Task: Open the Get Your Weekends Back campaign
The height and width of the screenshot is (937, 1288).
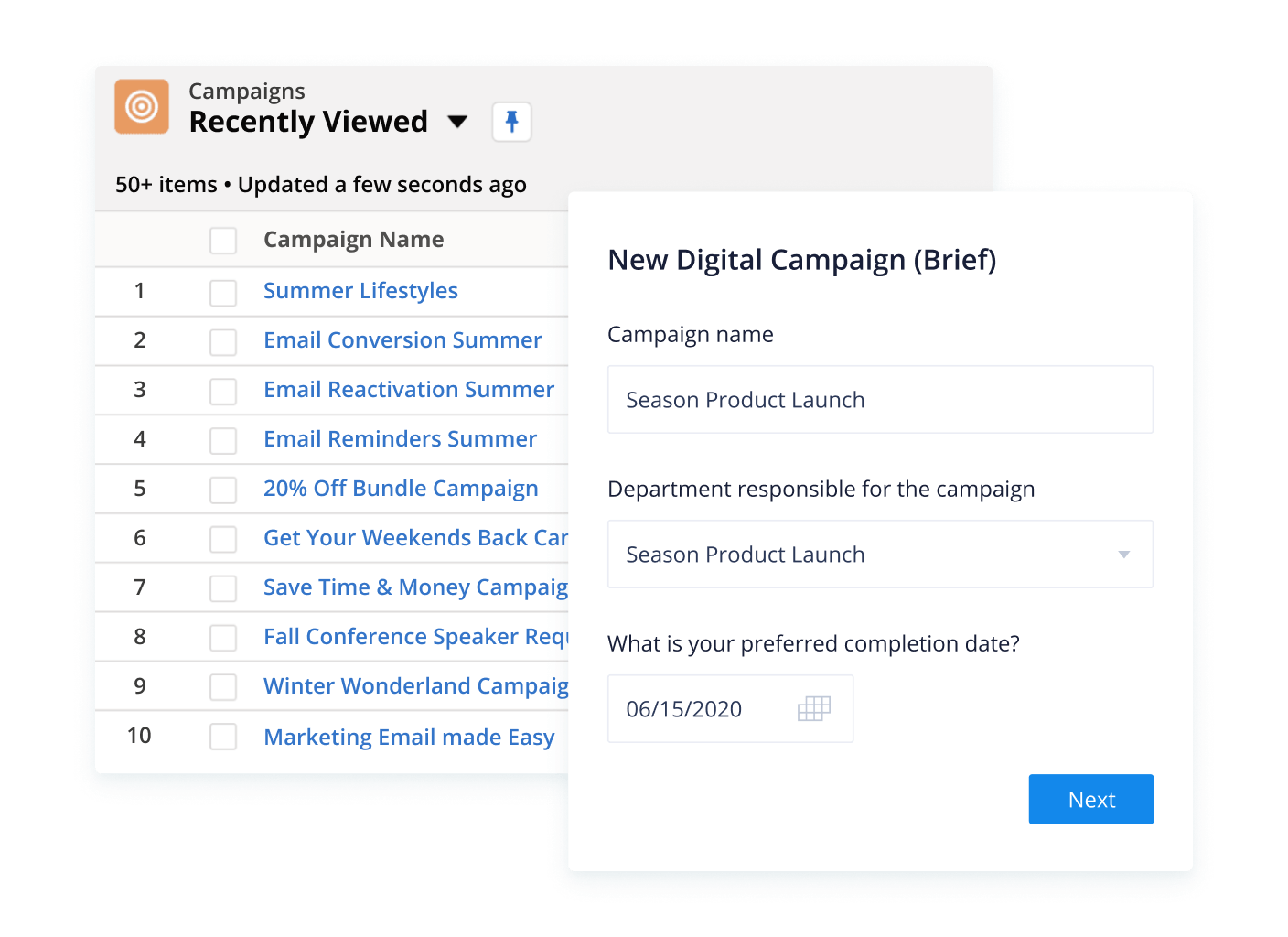Action: 414,538
